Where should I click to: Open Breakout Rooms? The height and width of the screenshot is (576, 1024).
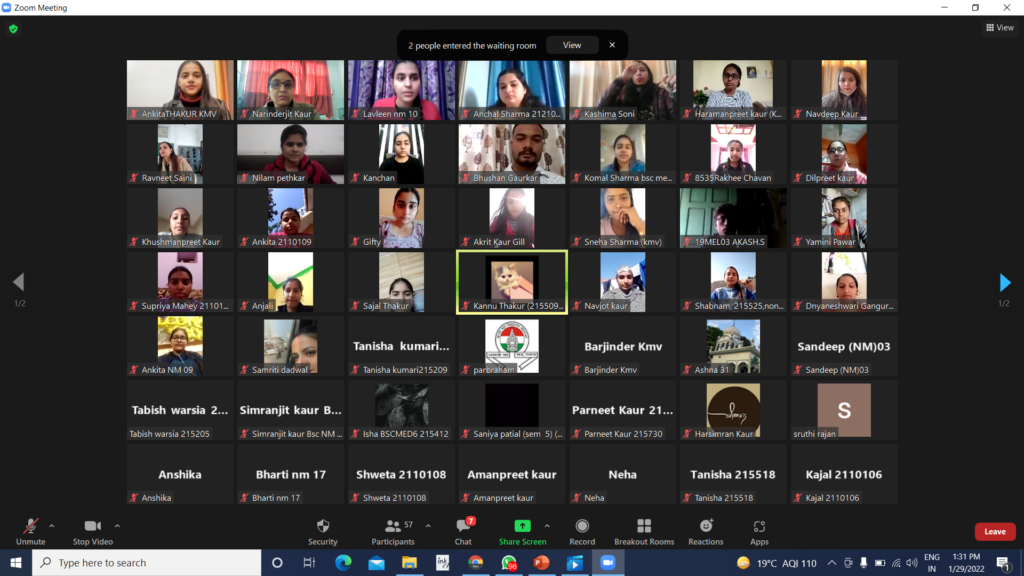(x=643, y=530)
